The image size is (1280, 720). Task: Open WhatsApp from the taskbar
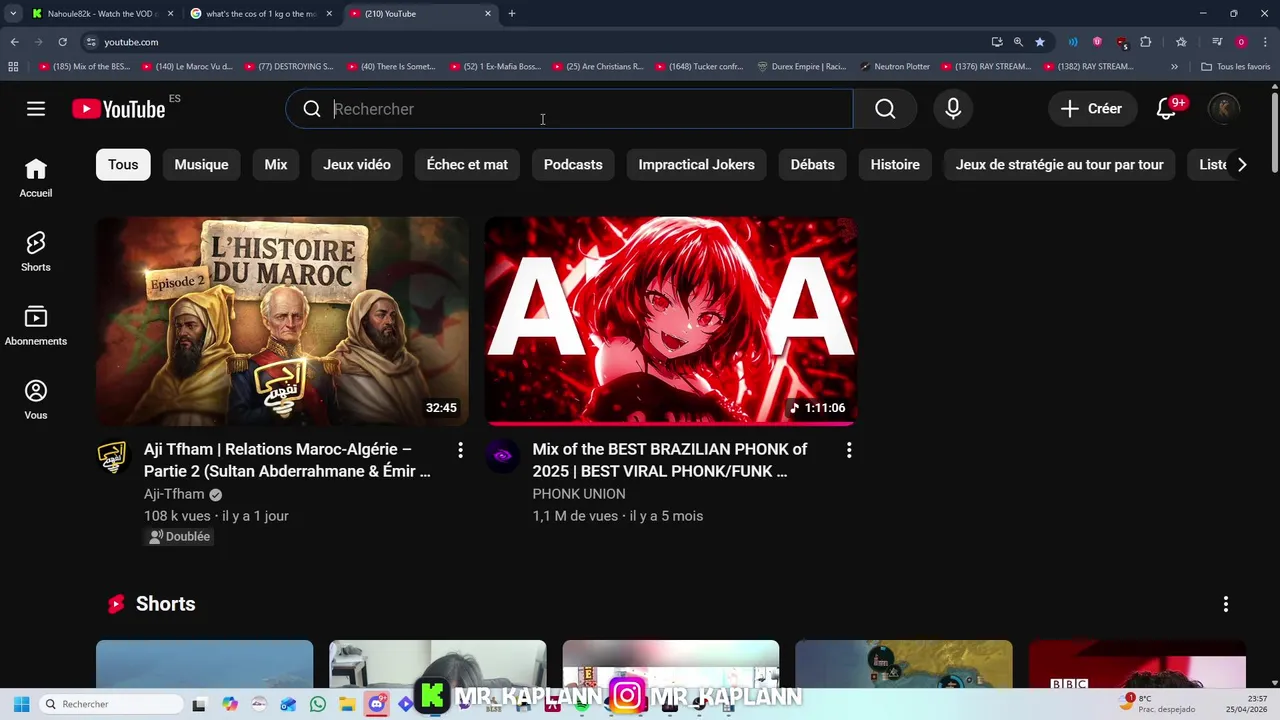[318, 704]
